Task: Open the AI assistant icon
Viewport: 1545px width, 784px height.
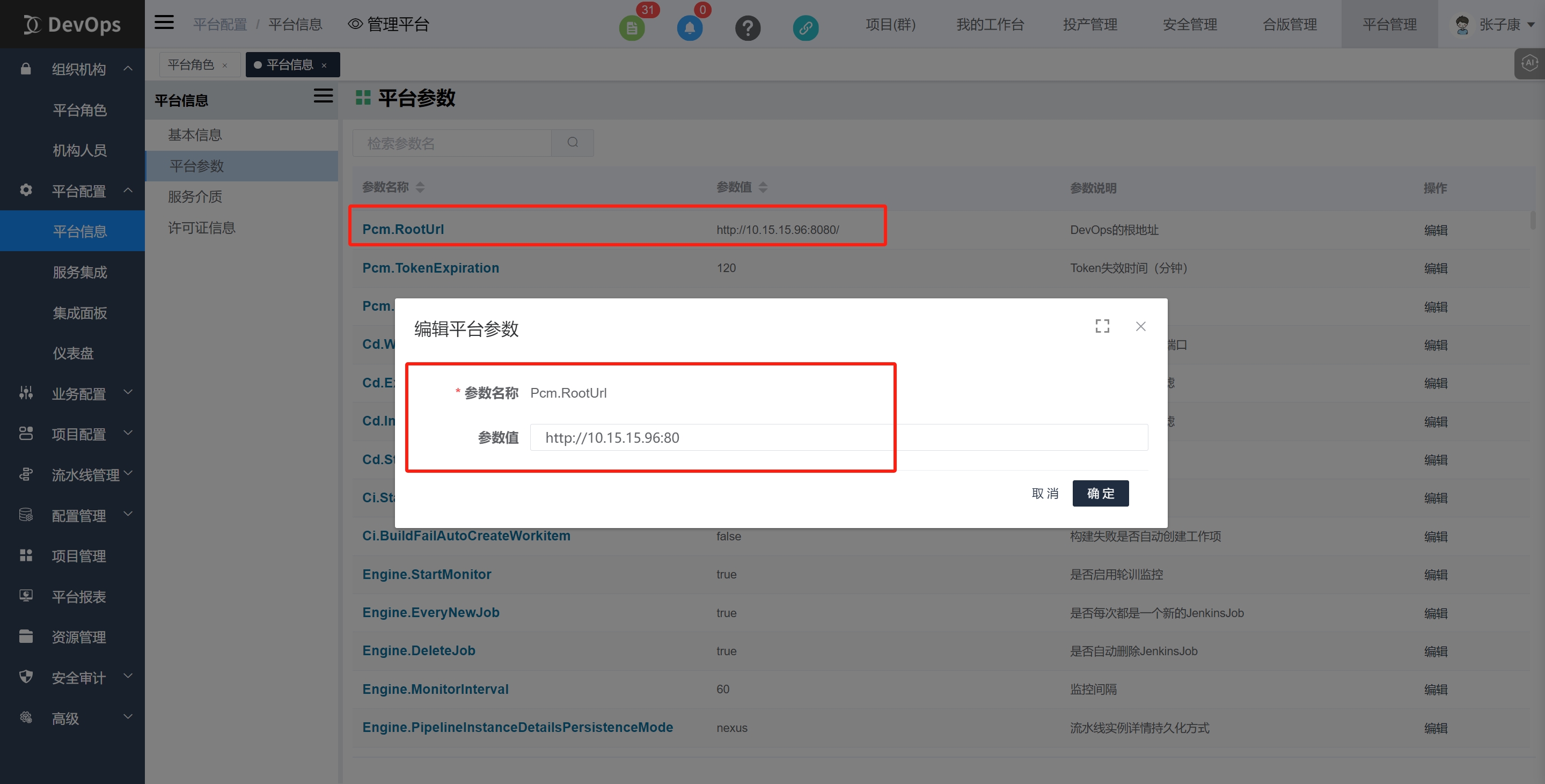Action: 1529,63
